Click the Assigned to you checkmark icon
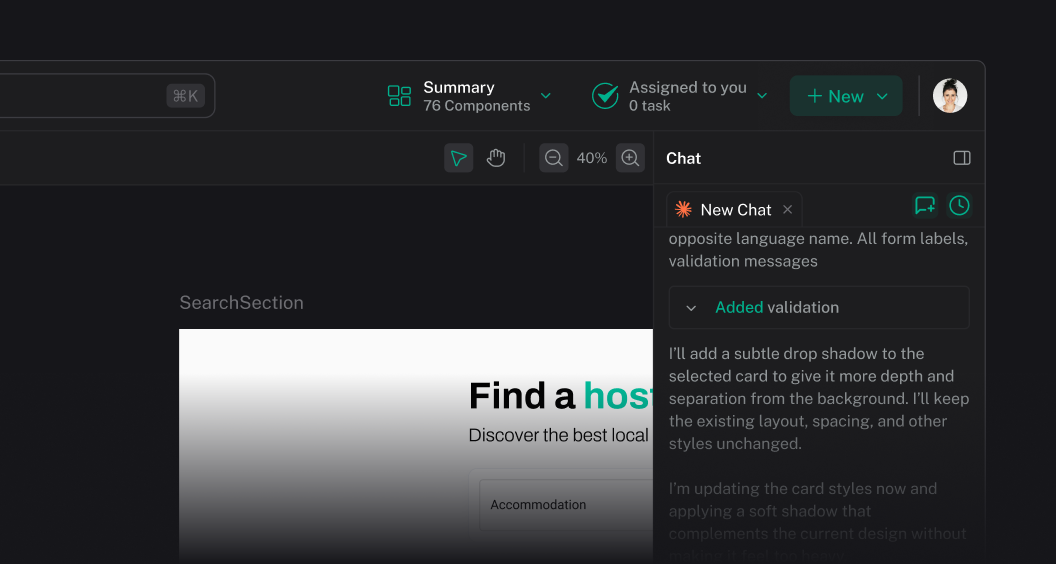Image resolution: width=1056 pixels, height=564 pixels. pyautogui.click(x=605, y=96)
